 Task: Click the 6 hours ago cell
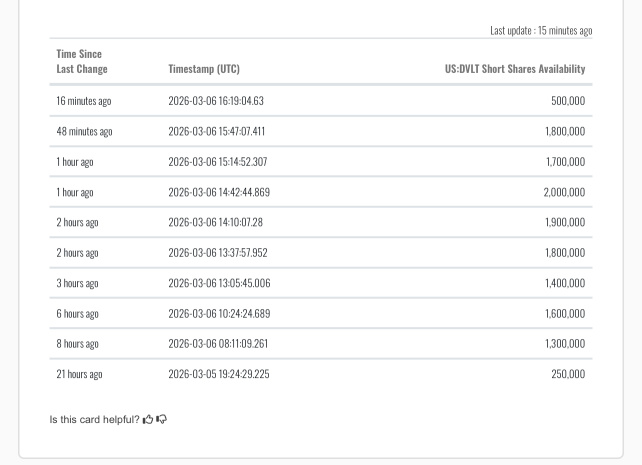(77, 314)
